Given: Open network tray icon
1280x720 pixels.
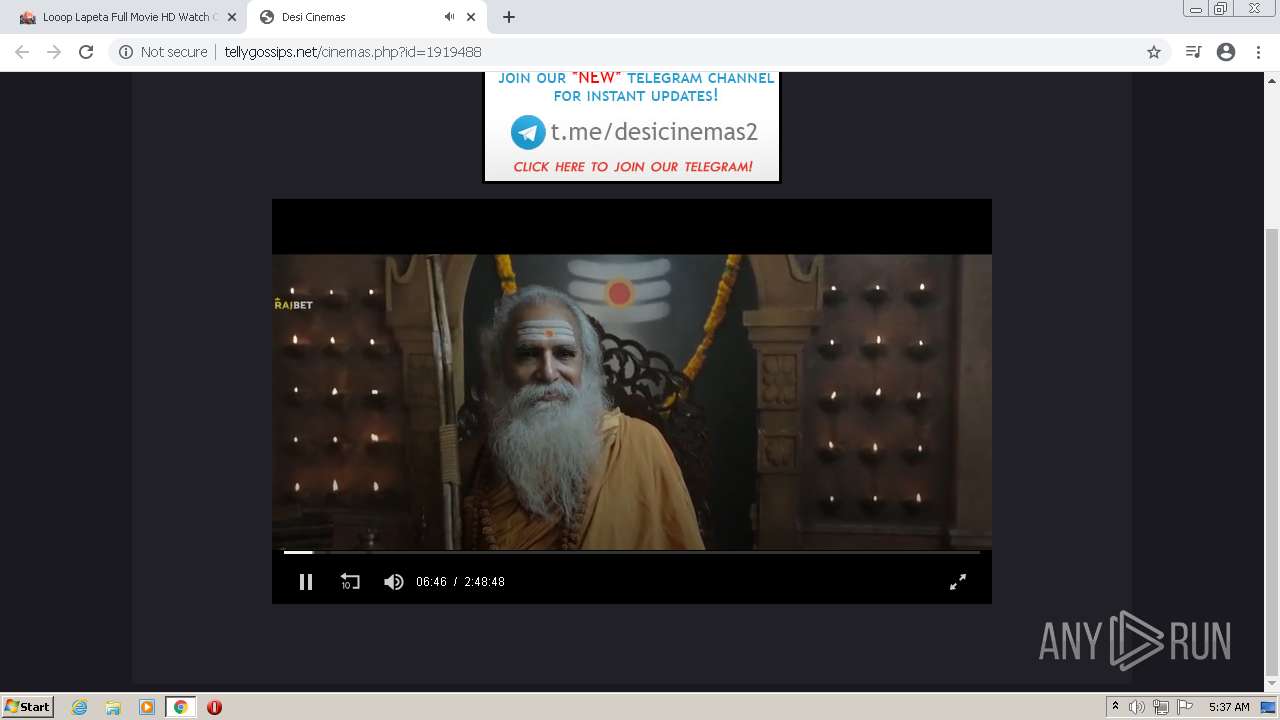Looking at the screenshot, I should point(1161,707).
